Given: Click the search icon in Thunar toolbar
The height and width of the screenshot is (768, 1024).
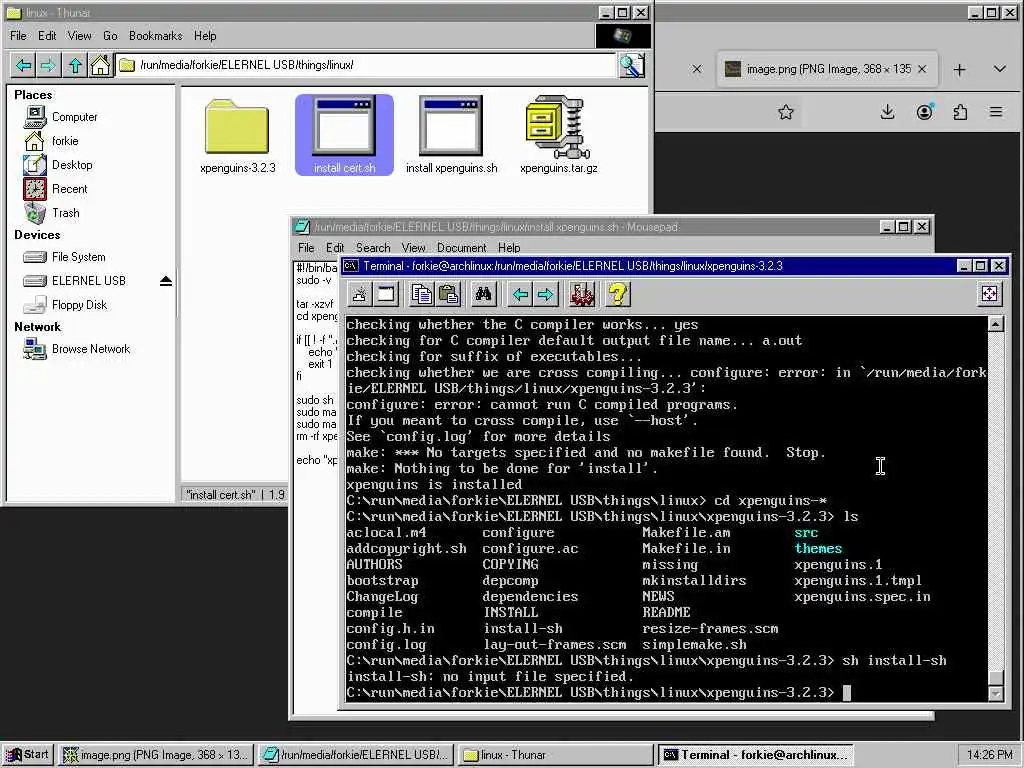Looking at the screenshot, I should pyautogui.click(x=632, y=65).
